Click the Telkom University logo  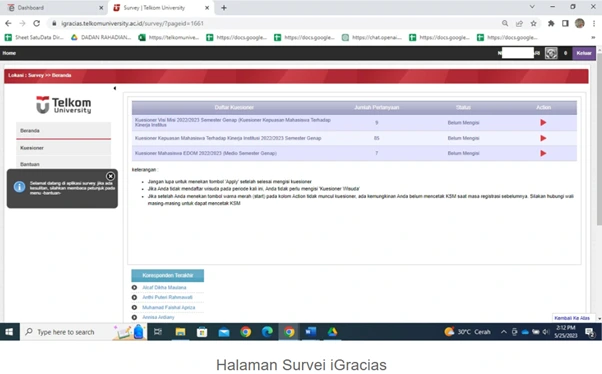pos(64,105)
